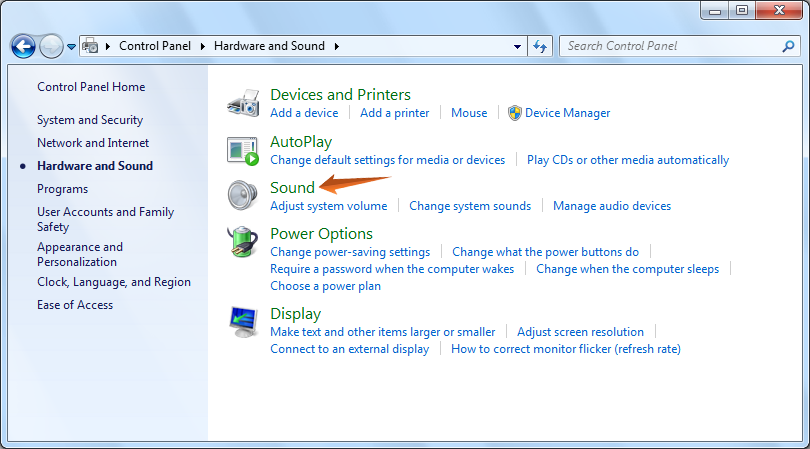The width and height of the screenshot is (810, 449).
Task: Close the Control Panel window
Action: [x=779, y=10]
